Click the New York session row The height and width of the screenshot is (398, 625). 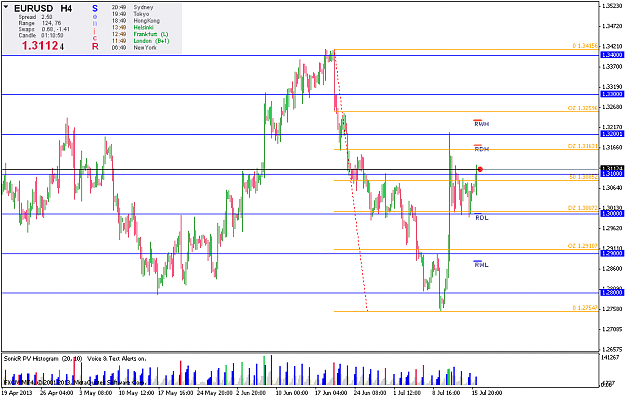pyautogui.click(x=134, y=48)
